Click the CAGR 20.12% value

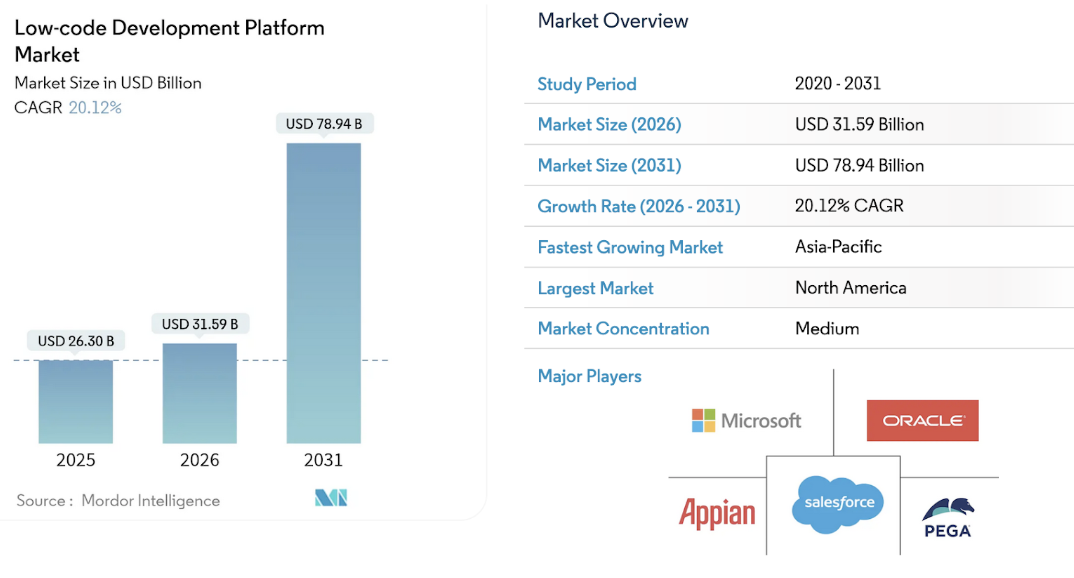click(95, 107)
